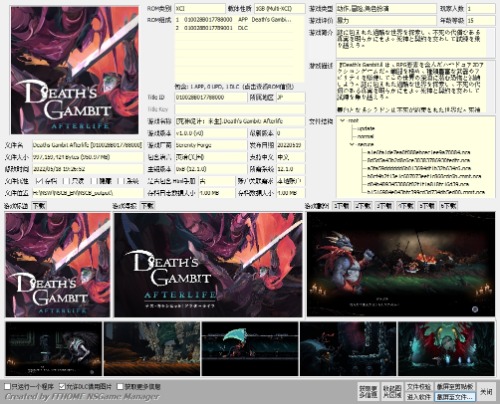Click the 文件校验 button

pyautogui.click(x=419, y=387)
